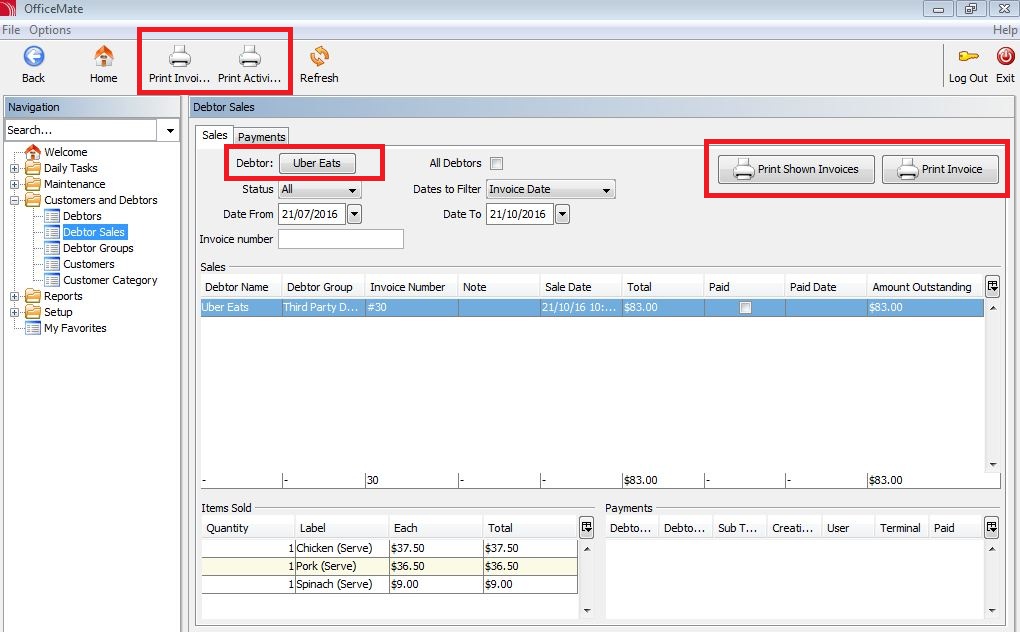Click into the Invoice number field
Viewport: 1020px width, 632px height.
click(x=341, y=239)
